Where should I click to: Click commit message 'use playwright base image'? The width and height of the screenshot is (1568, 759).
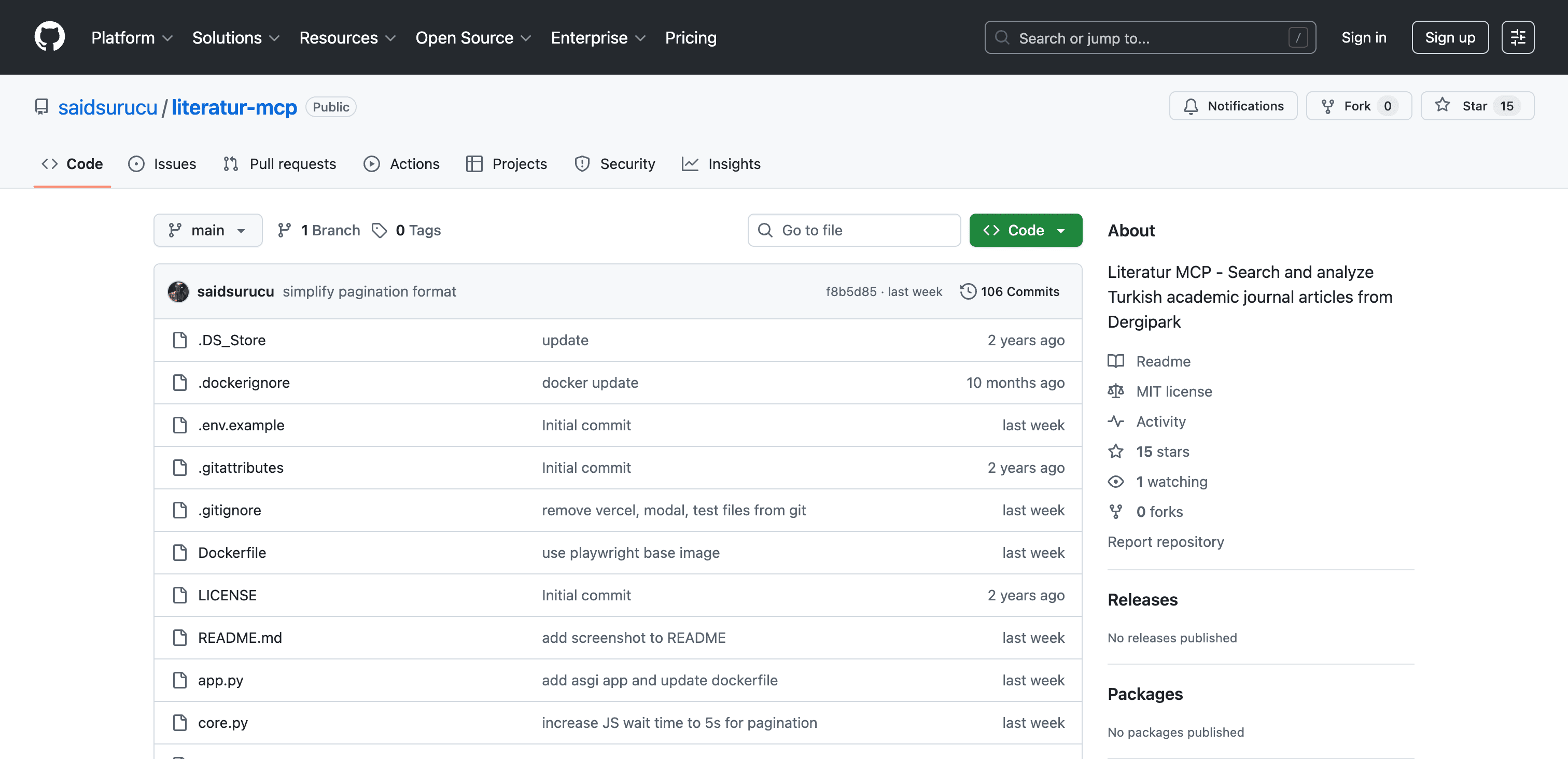point(631,553)
